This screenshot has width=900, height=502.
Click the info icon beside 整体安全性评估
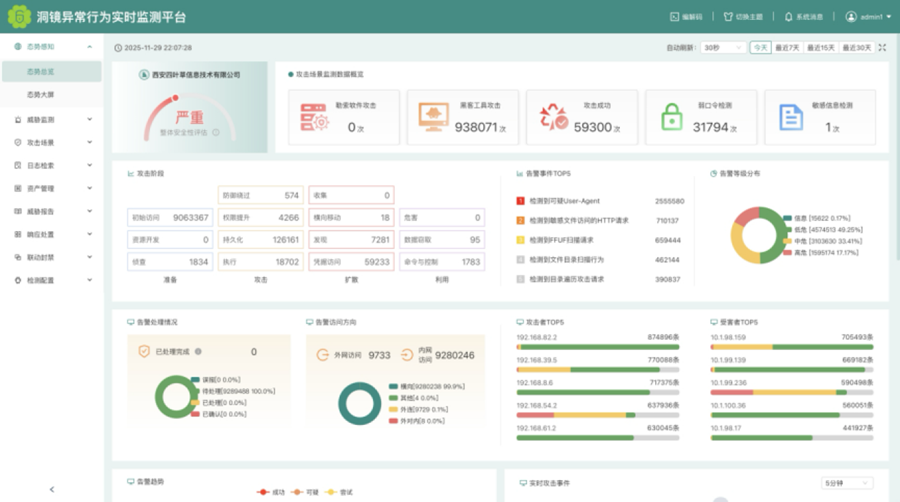pyautogui.click(x=216, y=133)
